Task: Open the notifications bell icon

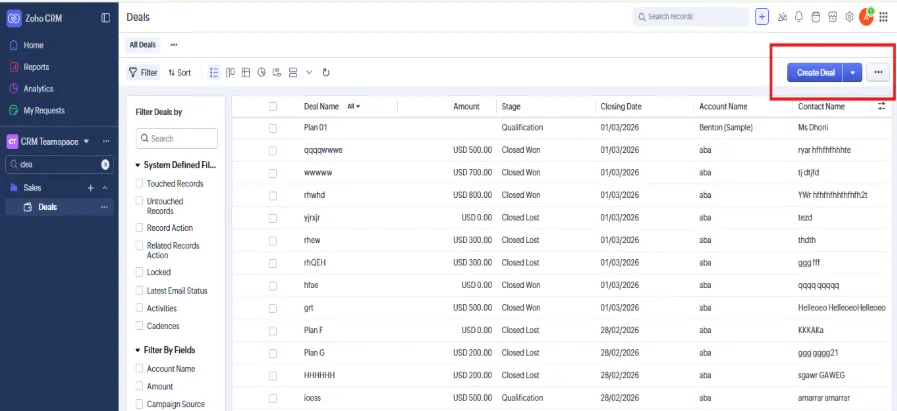Action: point(799,17)
